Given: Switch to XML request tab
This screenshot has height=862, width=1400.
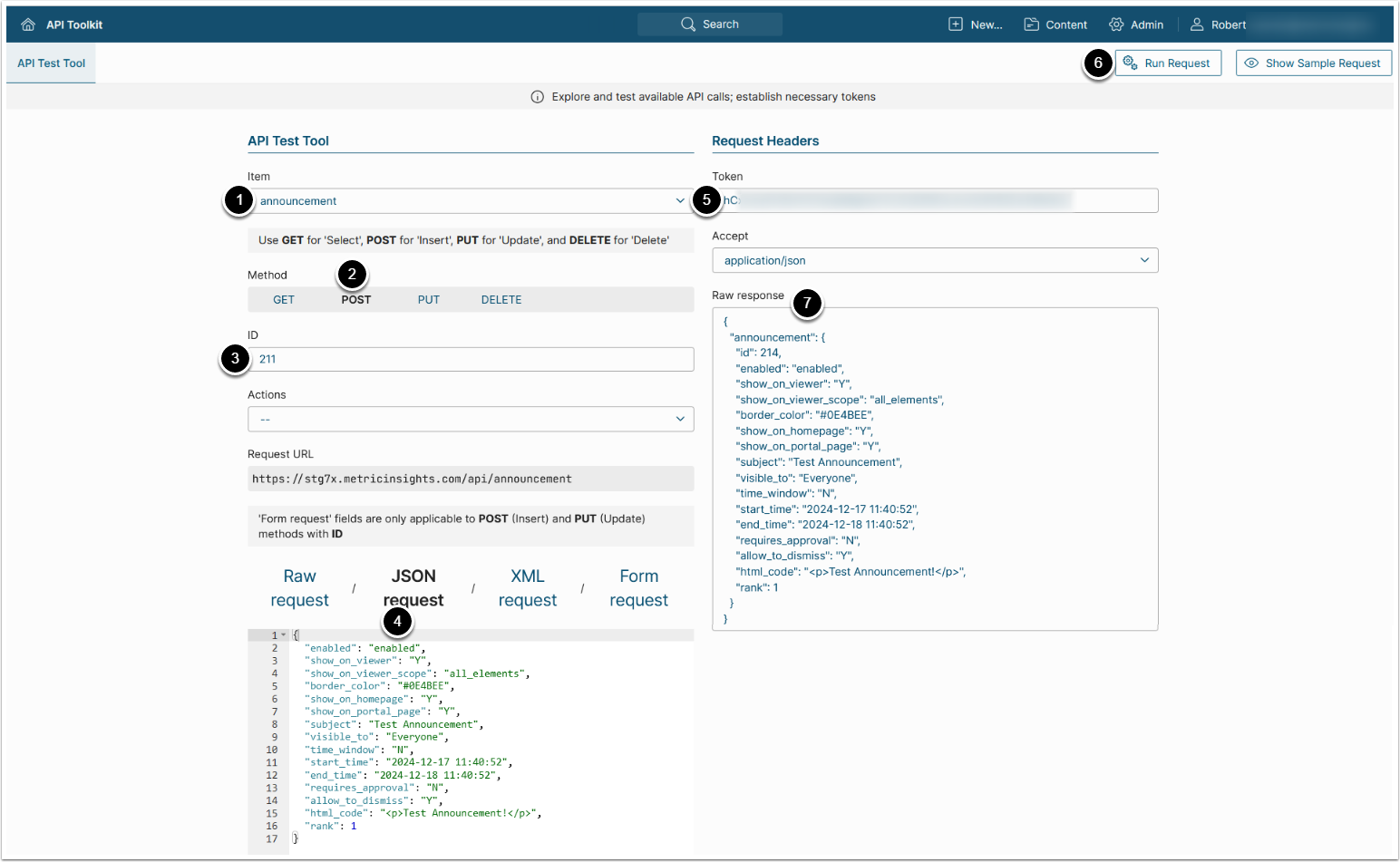Looking at the screenshot, I should [527, 588].
